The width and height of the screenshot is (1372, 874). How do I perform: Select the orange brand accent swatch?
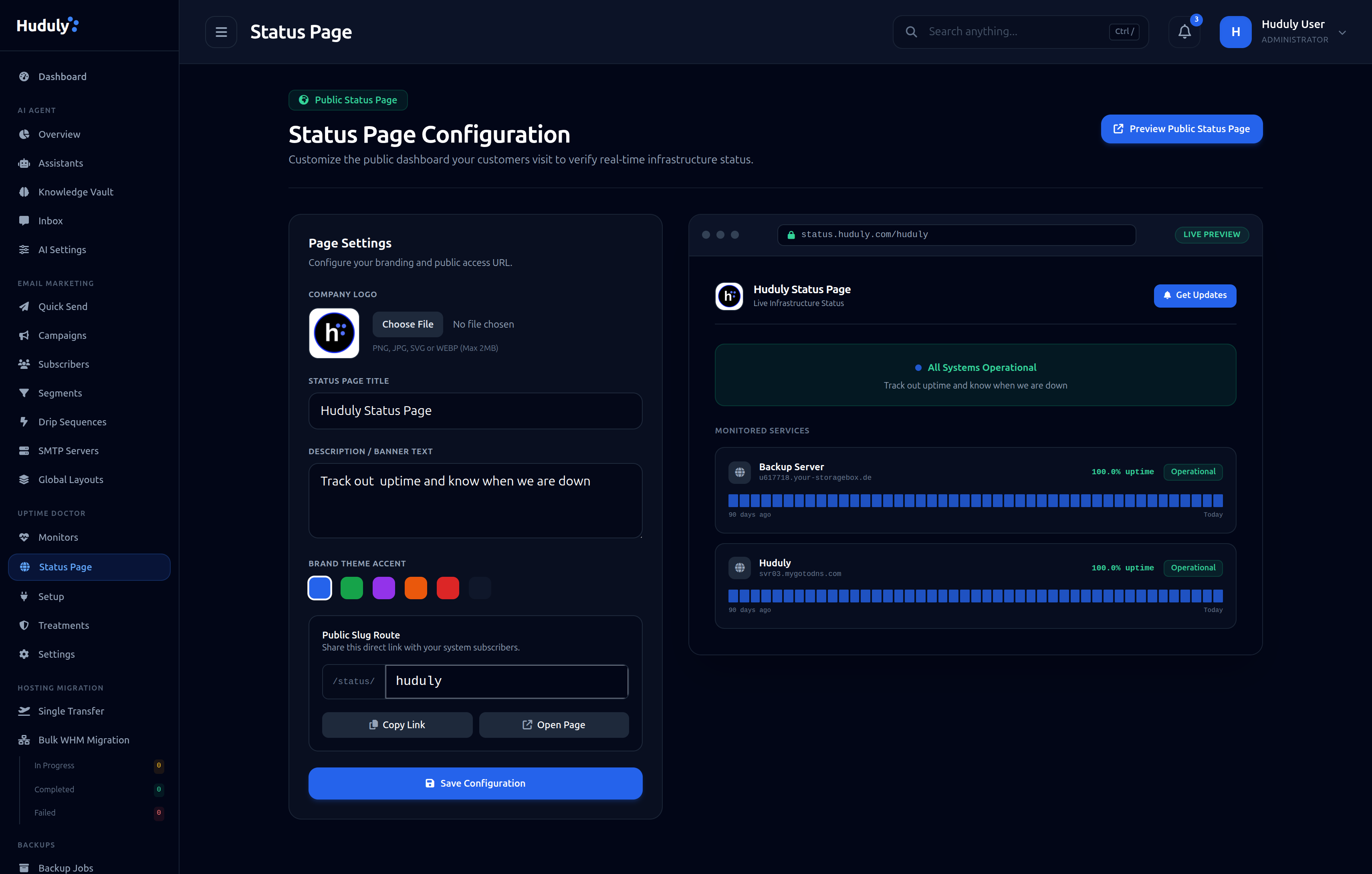pyautogui.click(x=416, y=588)
